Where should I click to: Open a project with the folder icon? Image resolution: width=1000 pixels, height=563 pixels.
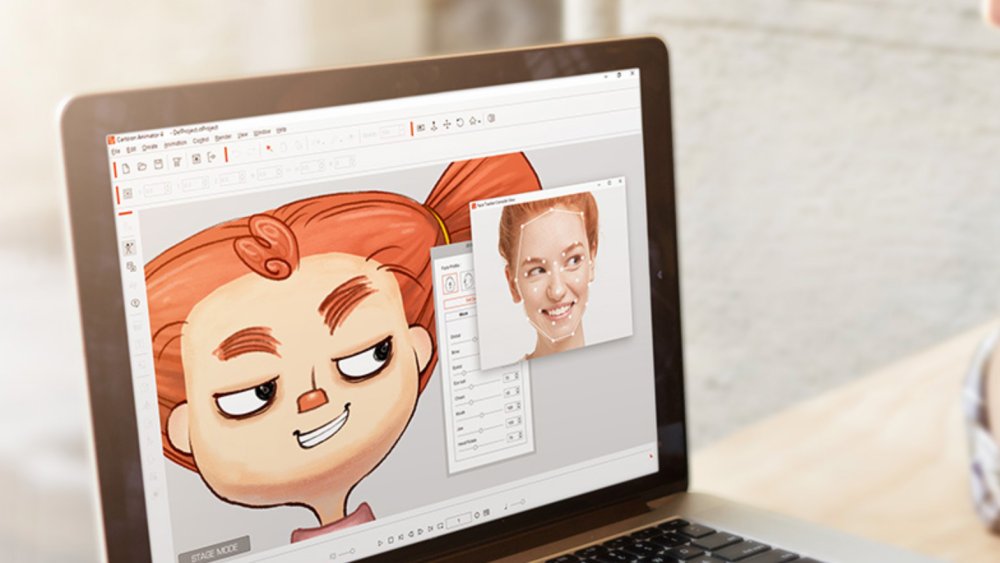(x=142, y=166)
